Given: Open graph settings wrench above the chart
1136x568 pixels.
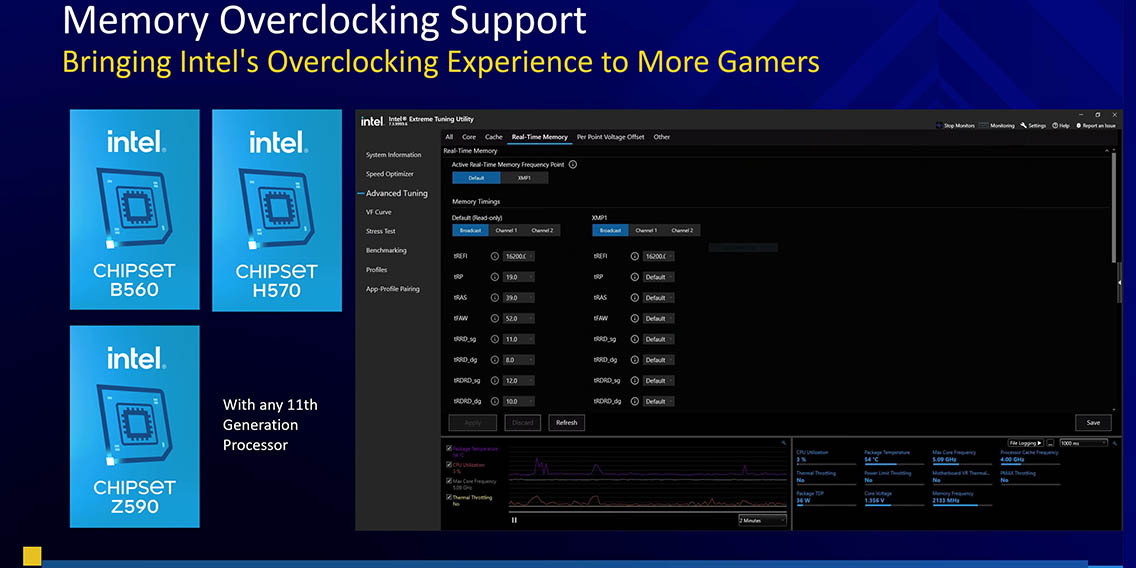Looking at the screenshot, I should pos(783,443).
